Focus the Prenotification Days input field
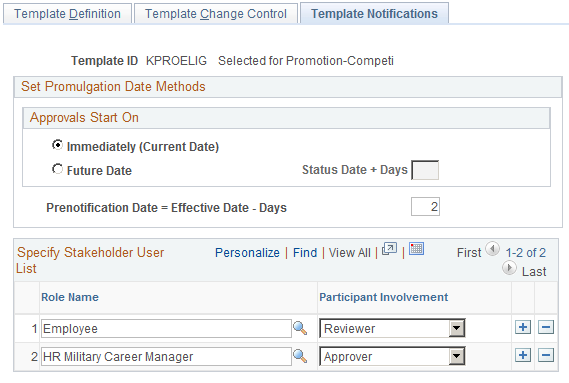Screen dimensions: 569x383 [x=425, y=207]
